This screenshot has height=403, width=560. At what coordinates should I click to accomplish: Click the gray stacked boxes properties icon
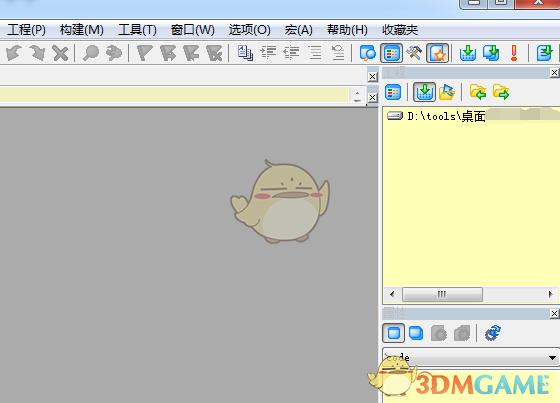click(x=462, y=333)
